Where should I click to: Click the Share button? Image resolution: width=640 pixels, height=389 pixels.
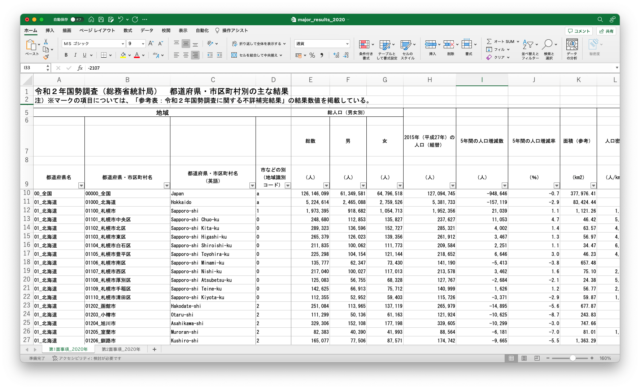[607, 31]
